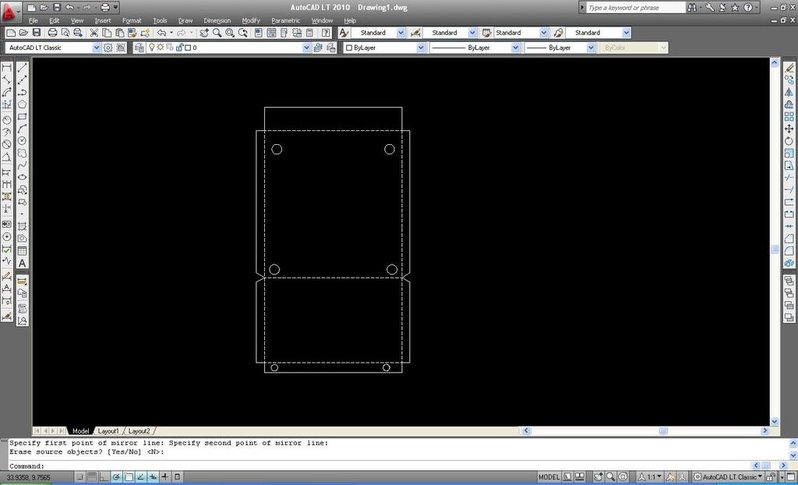Viewport: 798px width, 485px height.
Task: Click the horizontal scrollbar thumb
Action: (663, 431)
